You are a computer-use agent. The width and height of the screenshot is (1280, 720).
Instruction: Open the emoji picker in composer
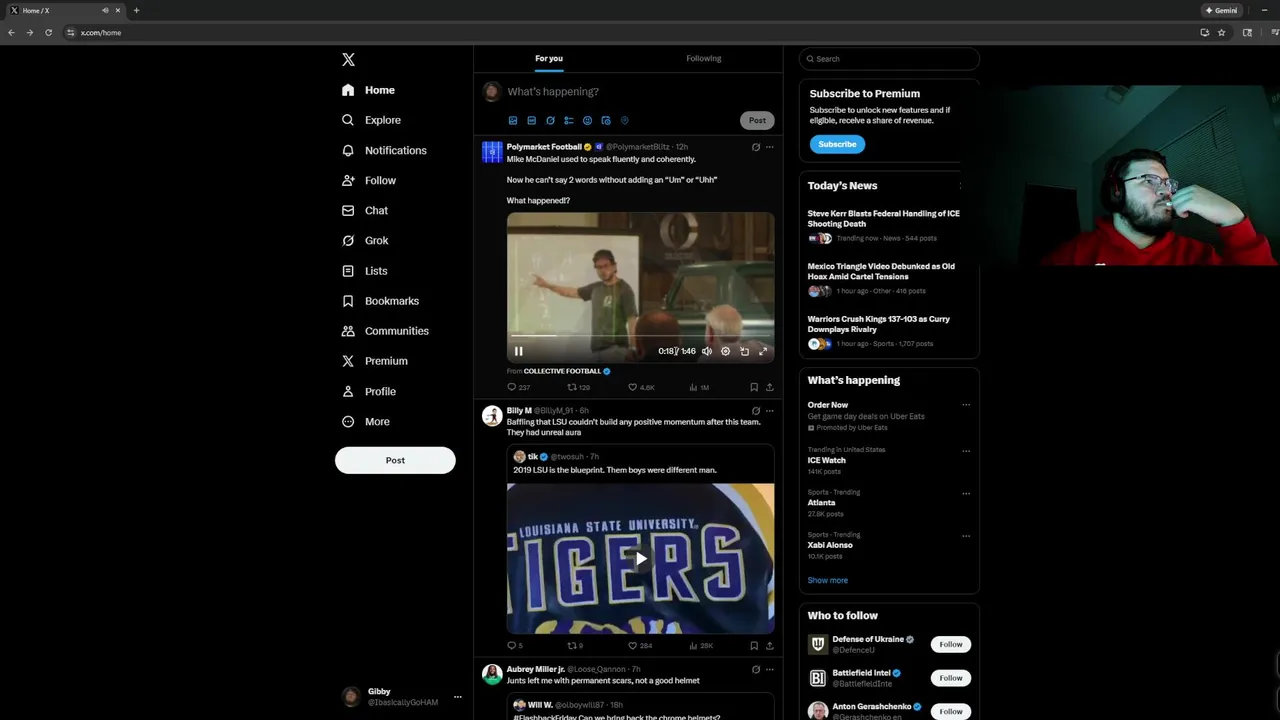tap(587, 120)
